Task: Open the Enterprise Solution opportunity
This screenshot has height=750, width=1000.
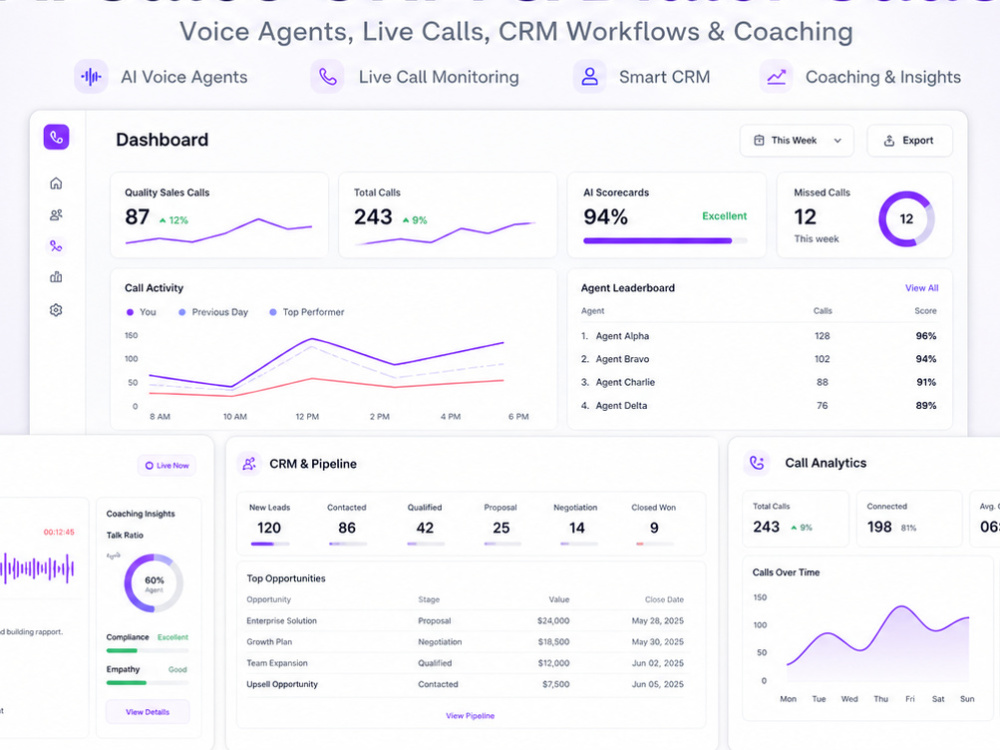Action: [x=465, y=621]
